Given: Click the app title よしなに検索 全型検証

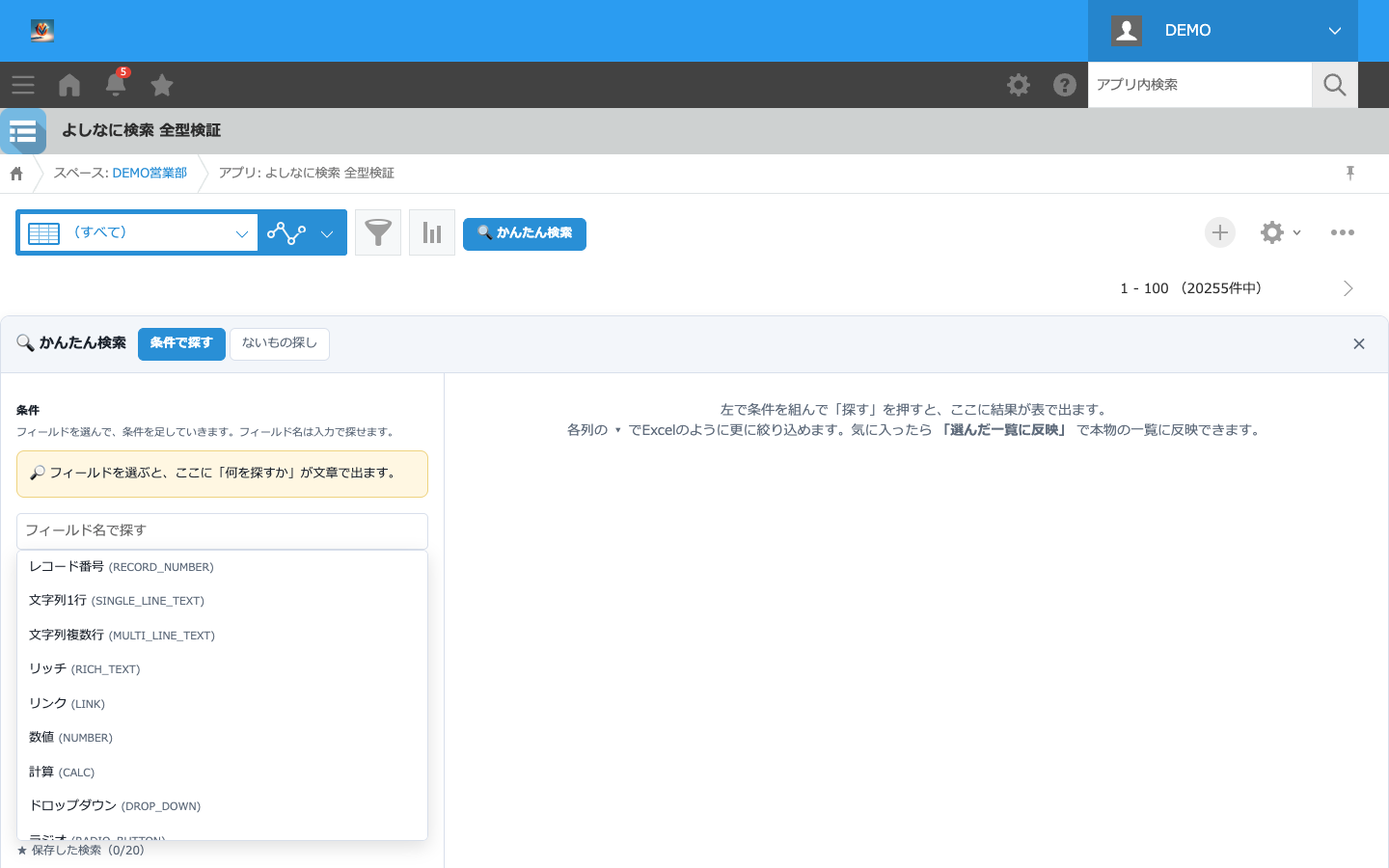Looking at the screenshot, I should pos(142,130).
